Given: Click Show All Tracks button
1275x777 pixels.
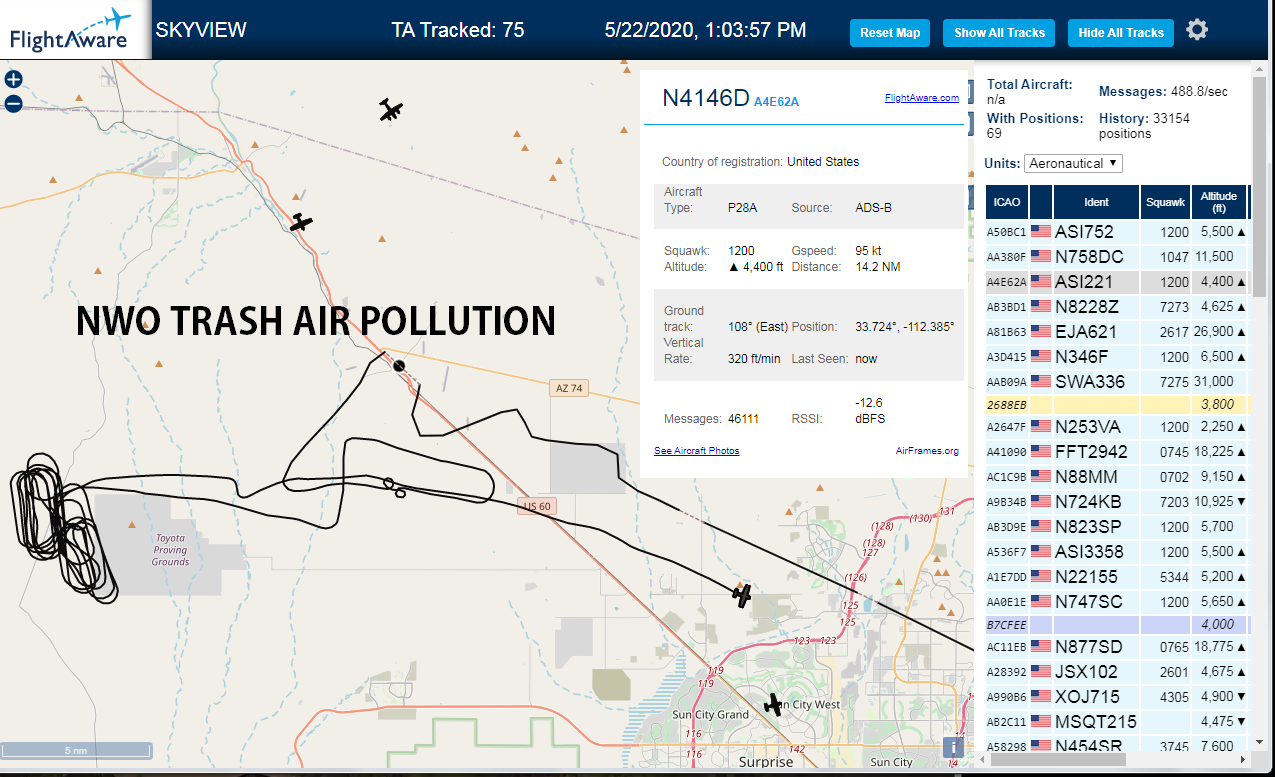Looking at the screenshot, I should pyautogui.click(x=999, y=33).
